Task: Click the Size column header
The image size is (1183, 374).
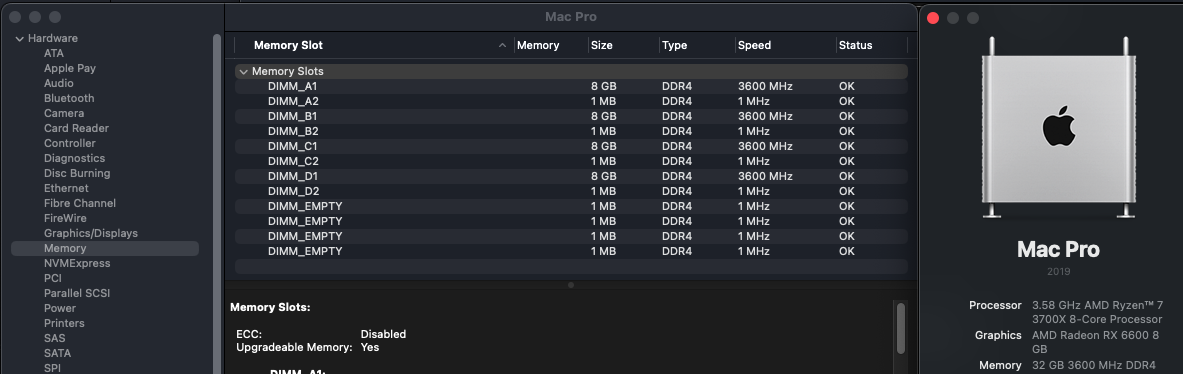Action: coord(601,45)
